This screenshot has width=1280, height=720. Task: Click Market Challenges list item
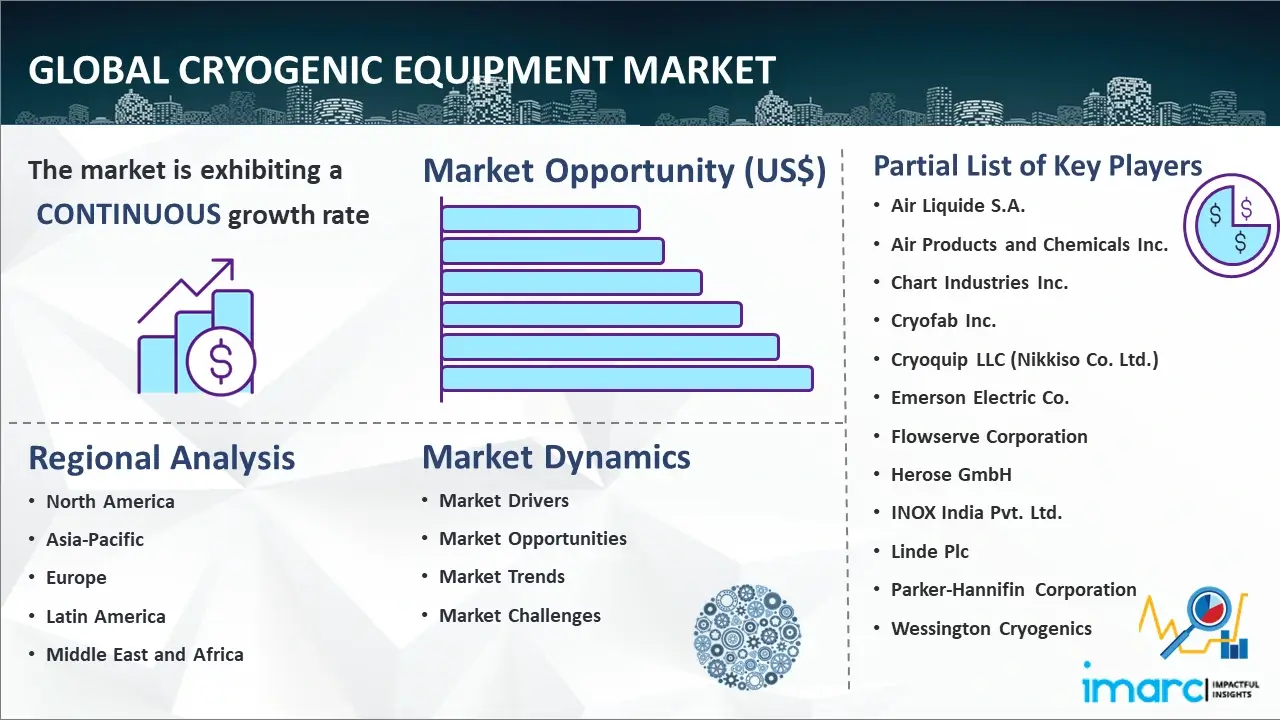tap(520, 616)
